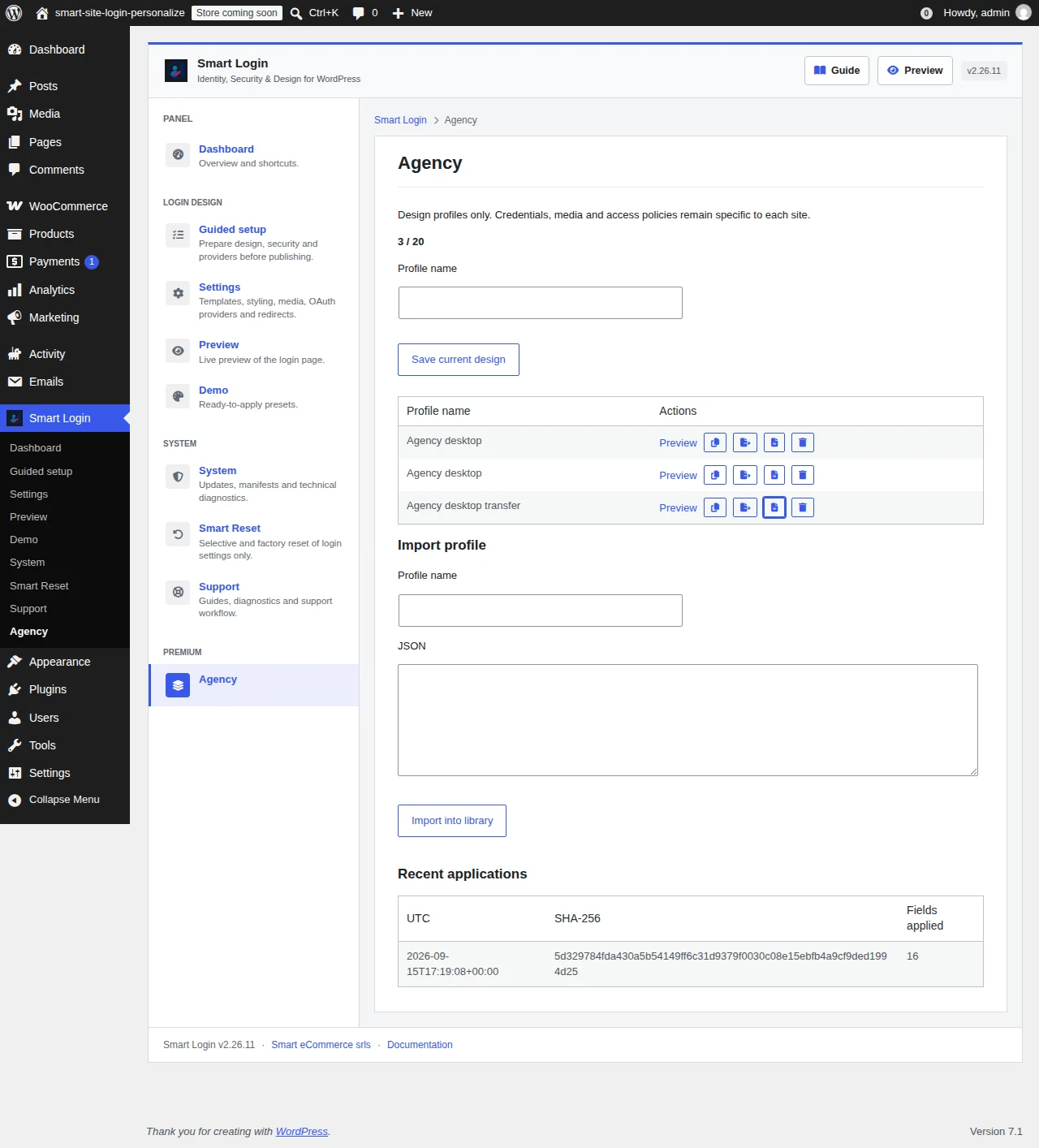Open Payments menu with the 1 badge

[x=65, y=261]
